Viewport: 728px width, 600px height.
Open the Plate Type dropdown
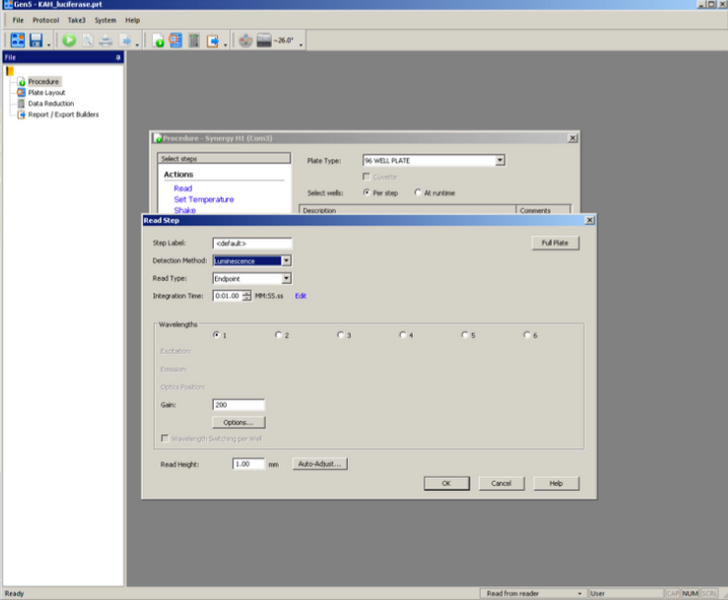[x=500, y=160]
